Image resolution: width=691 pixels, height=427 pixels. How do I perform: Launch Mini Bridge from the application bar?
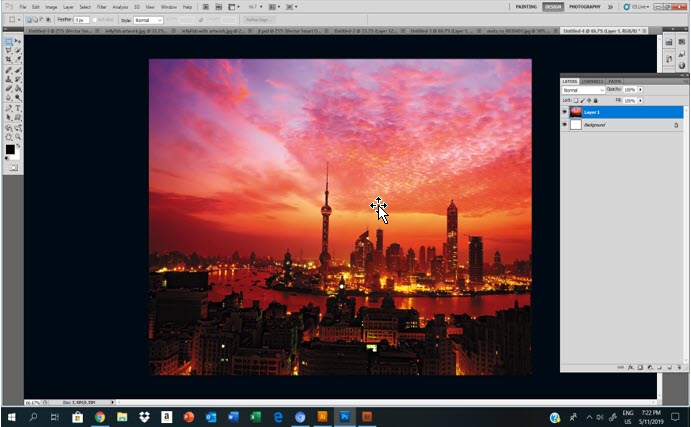[x=219, y=7]
